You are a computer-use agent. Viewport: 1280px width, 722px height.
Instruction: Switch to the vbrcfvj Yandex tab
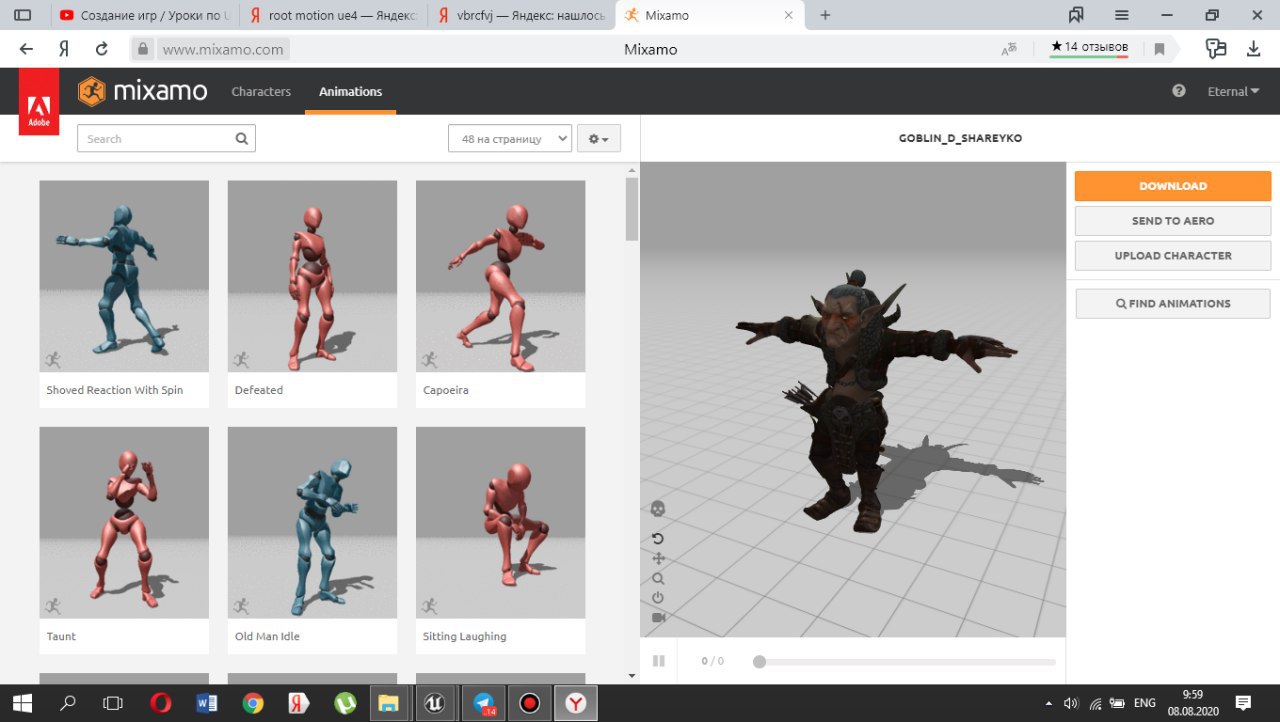522,15
